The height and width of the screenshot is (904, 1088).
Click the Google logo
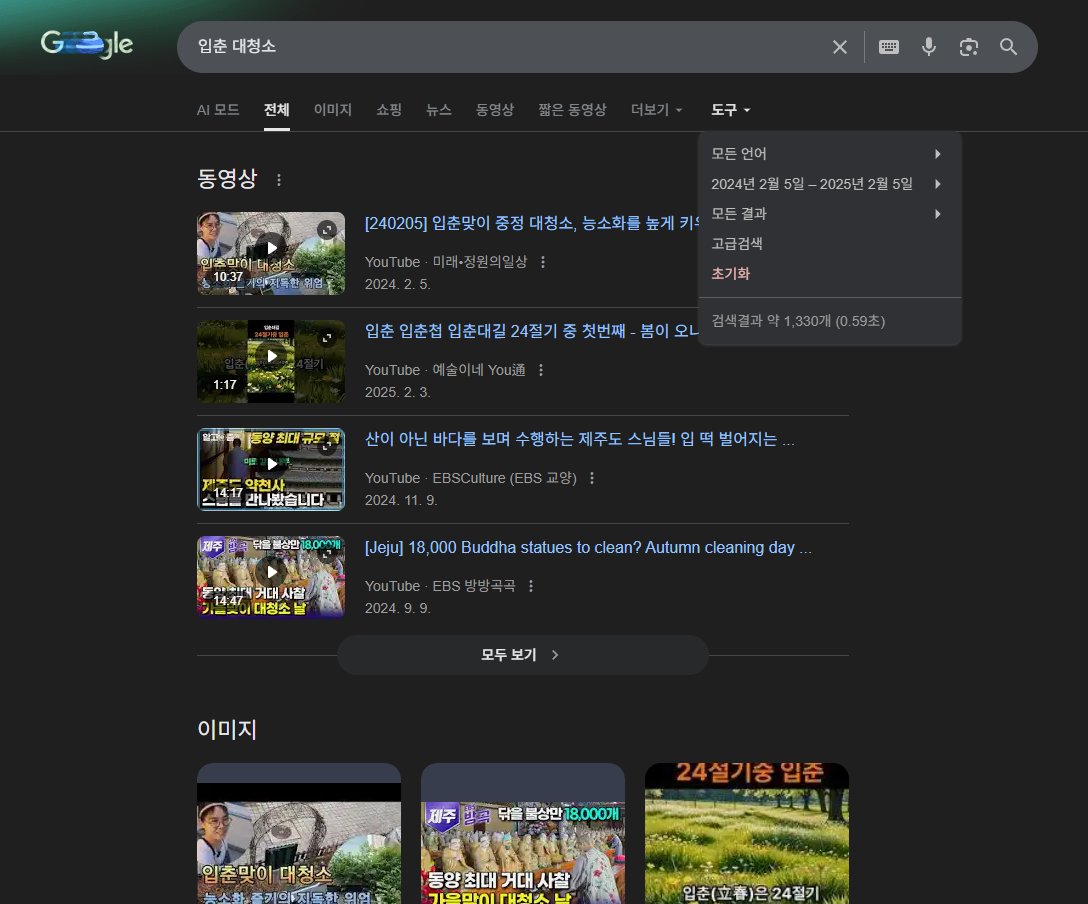point(87,44)
